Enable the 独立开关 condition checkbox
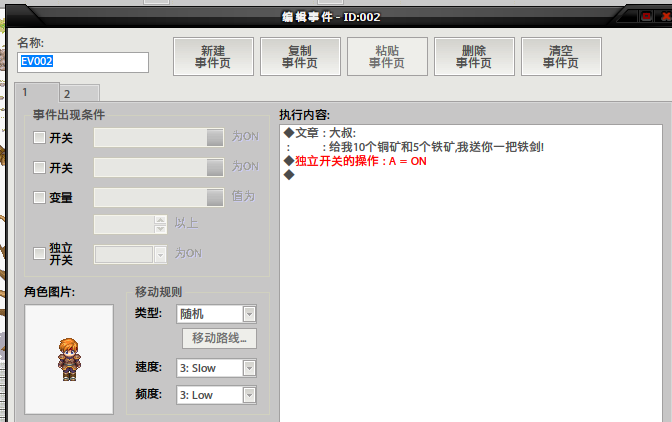Screen dimensions: 672x422 point(39,253)
